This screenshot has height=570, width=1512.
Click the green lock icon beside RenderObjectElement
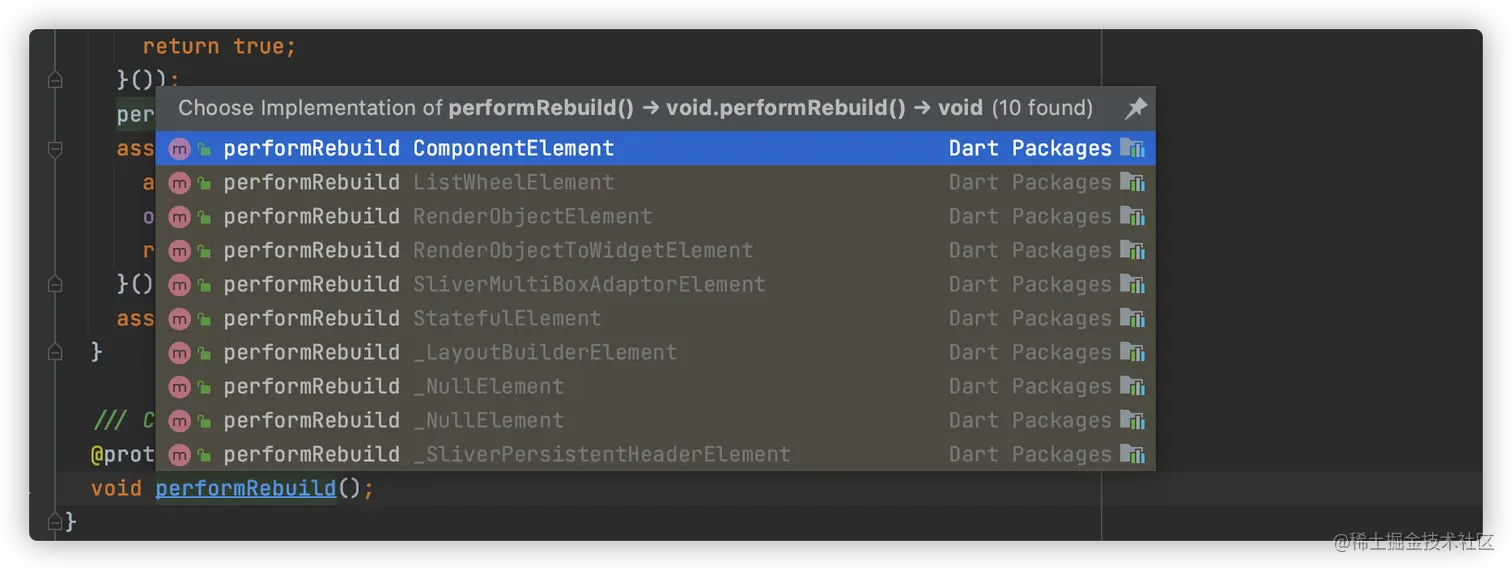[x=204, y=217]
